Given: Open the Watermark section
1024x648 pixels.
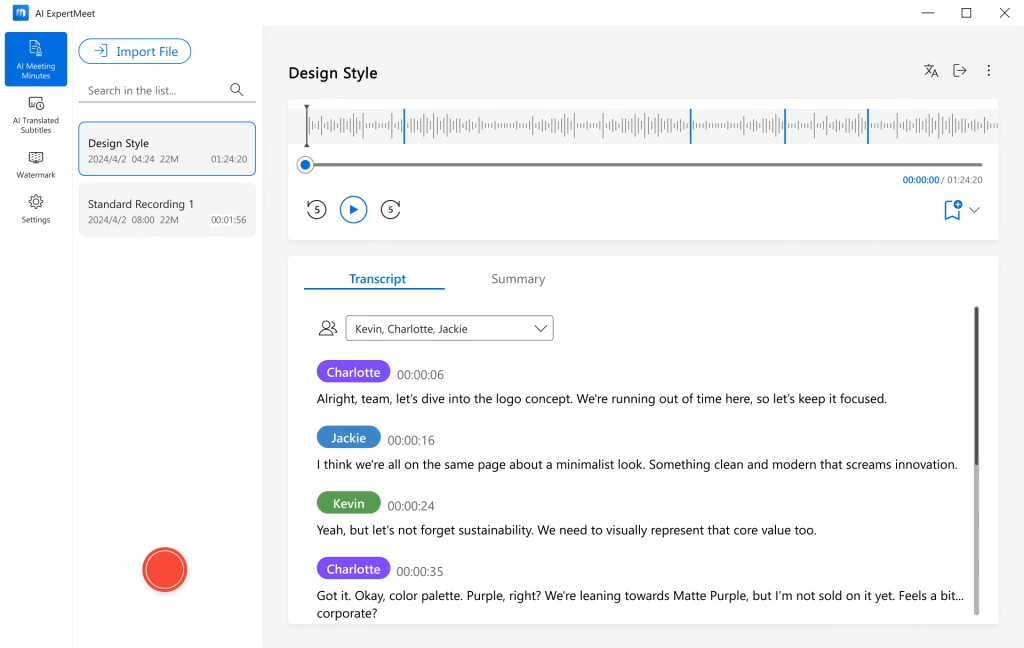Looking at the screenshot, I should [36, 164].
